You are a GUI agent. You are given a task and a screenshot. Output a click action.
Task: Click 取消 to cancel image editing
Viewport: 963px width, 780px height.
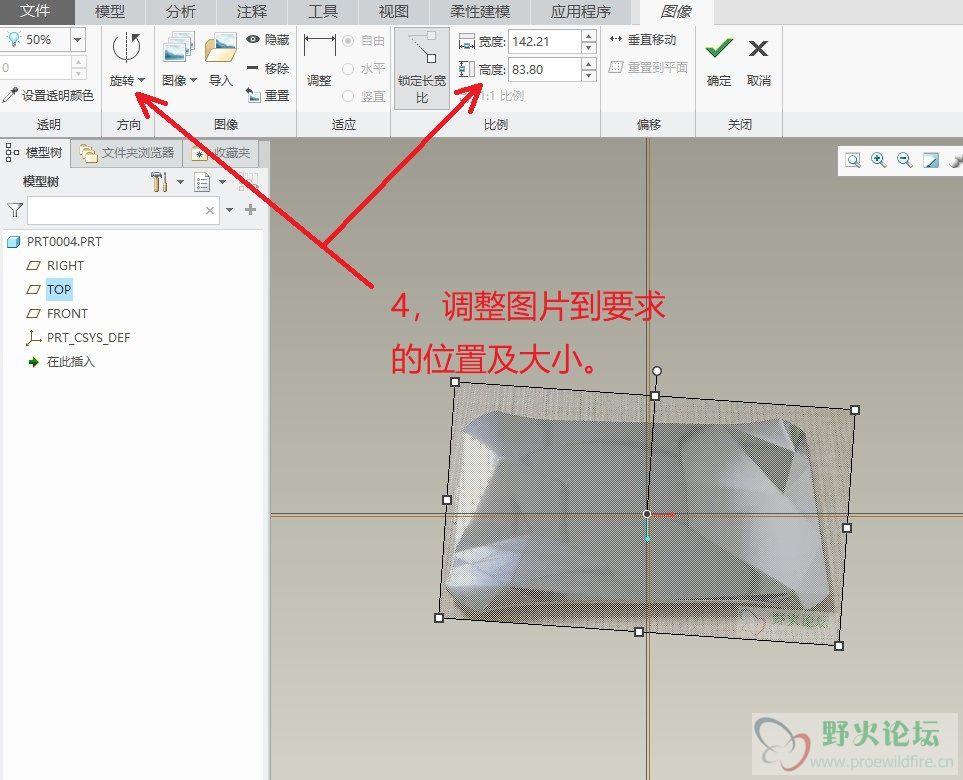(x=758, y=58)
